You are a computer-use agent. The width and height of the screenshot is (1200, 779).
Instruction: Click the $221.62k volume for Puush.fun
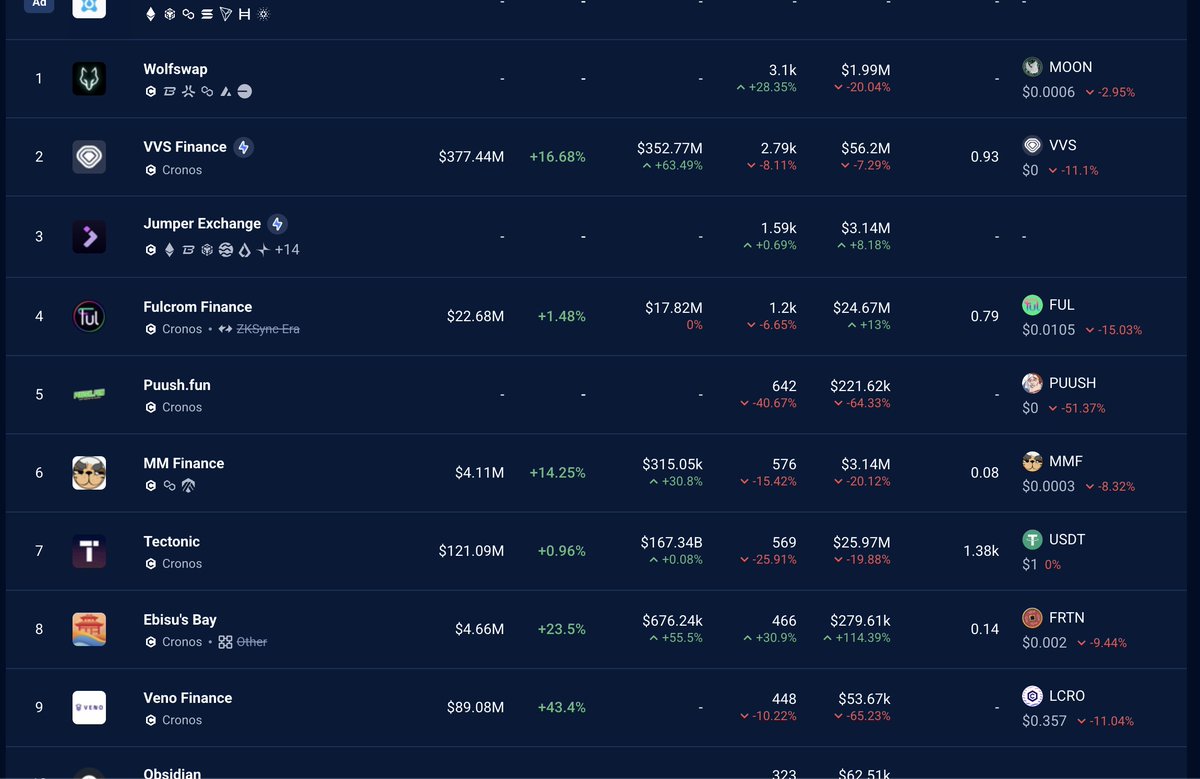(860, 385)
